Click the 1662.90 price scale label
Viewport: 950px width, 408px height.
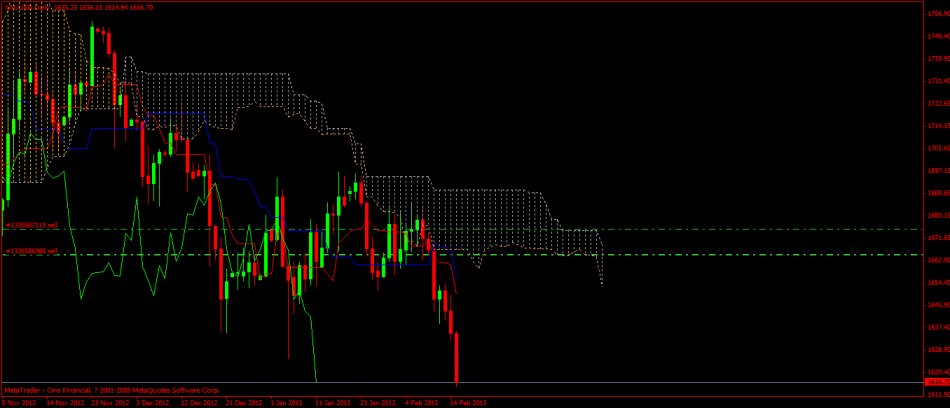(936, 260)
